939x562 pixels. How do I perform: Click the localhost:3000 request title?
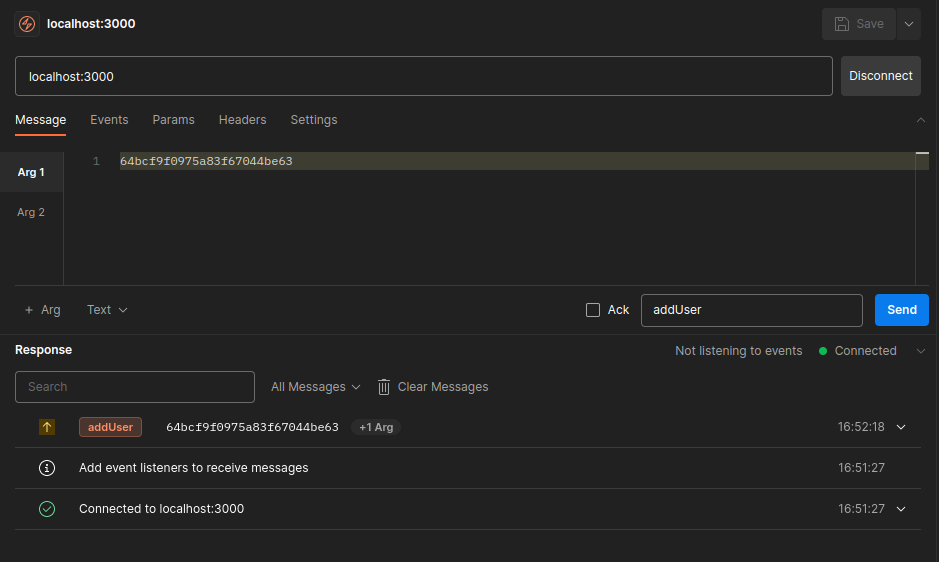tap(91, 24)
